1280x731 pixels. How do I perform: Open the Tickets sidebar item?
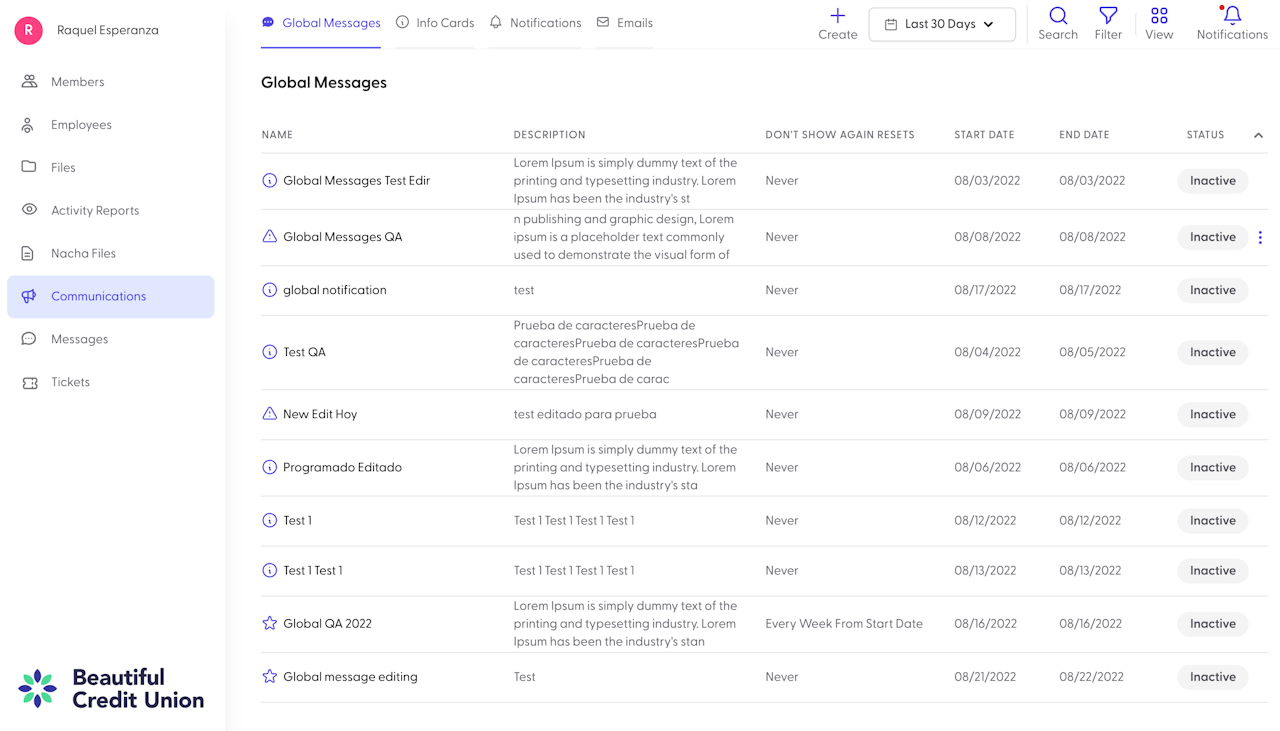70,382
